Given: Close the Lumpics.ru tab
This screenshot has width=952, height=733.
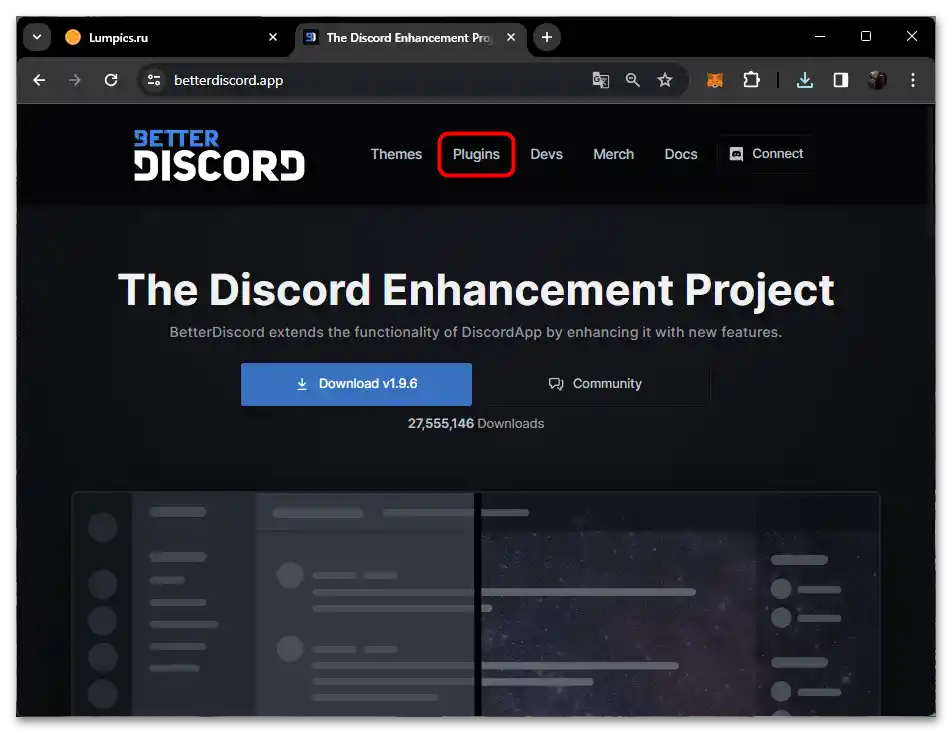Looking at the screenshot, I should click(273, 37).
